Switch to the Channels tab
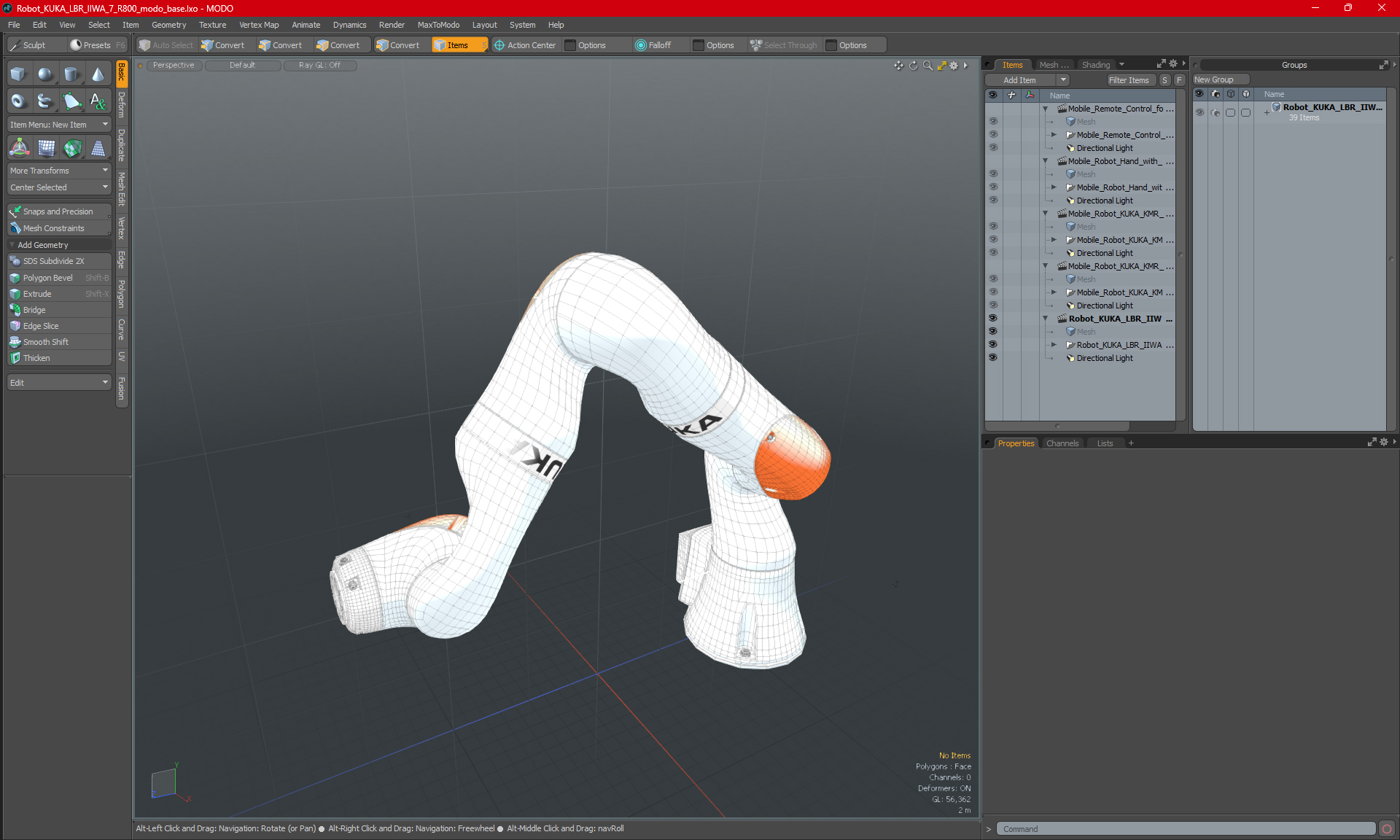This screenshot has width=1400, height=840. coord(1062,443)
